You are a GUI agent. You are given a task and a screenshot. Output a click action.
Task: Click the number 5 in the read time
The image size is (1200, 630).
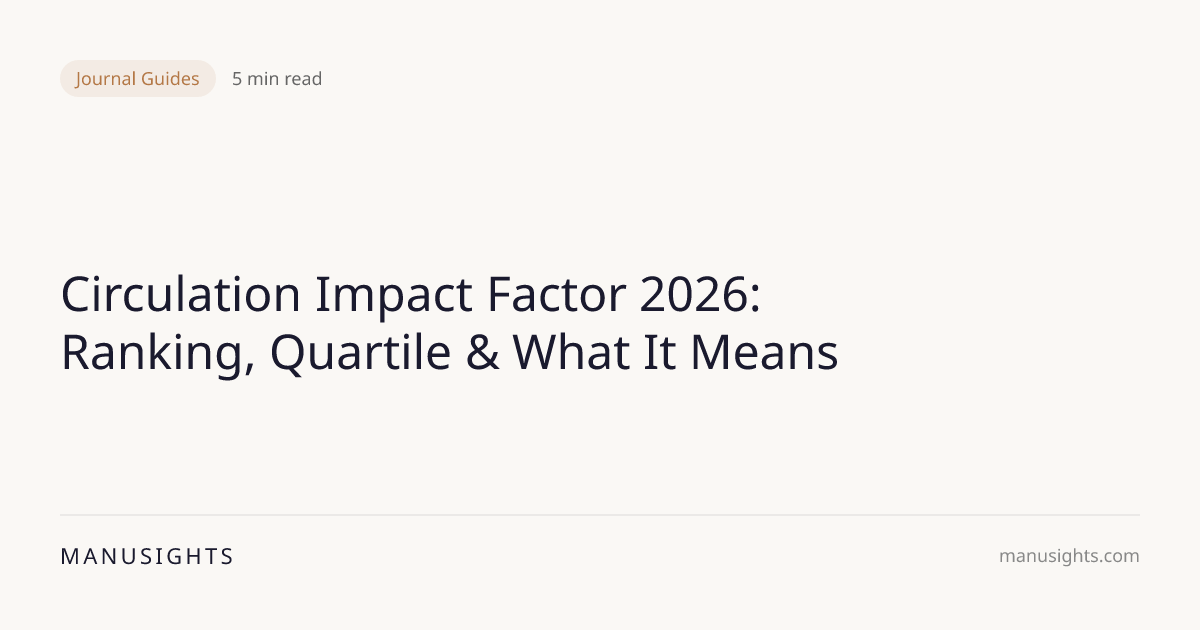tap(237, 79)
